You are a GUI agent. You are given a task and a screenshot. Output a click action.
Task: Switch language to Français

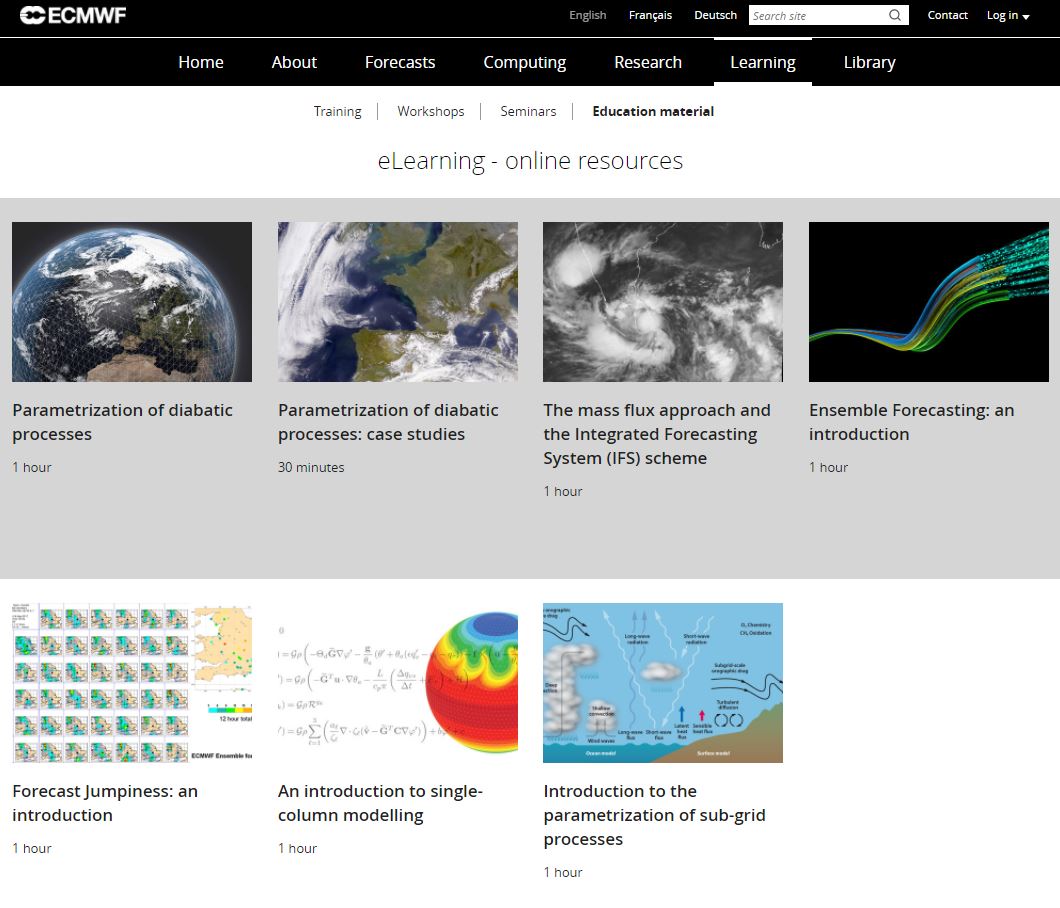coord(650,16)
